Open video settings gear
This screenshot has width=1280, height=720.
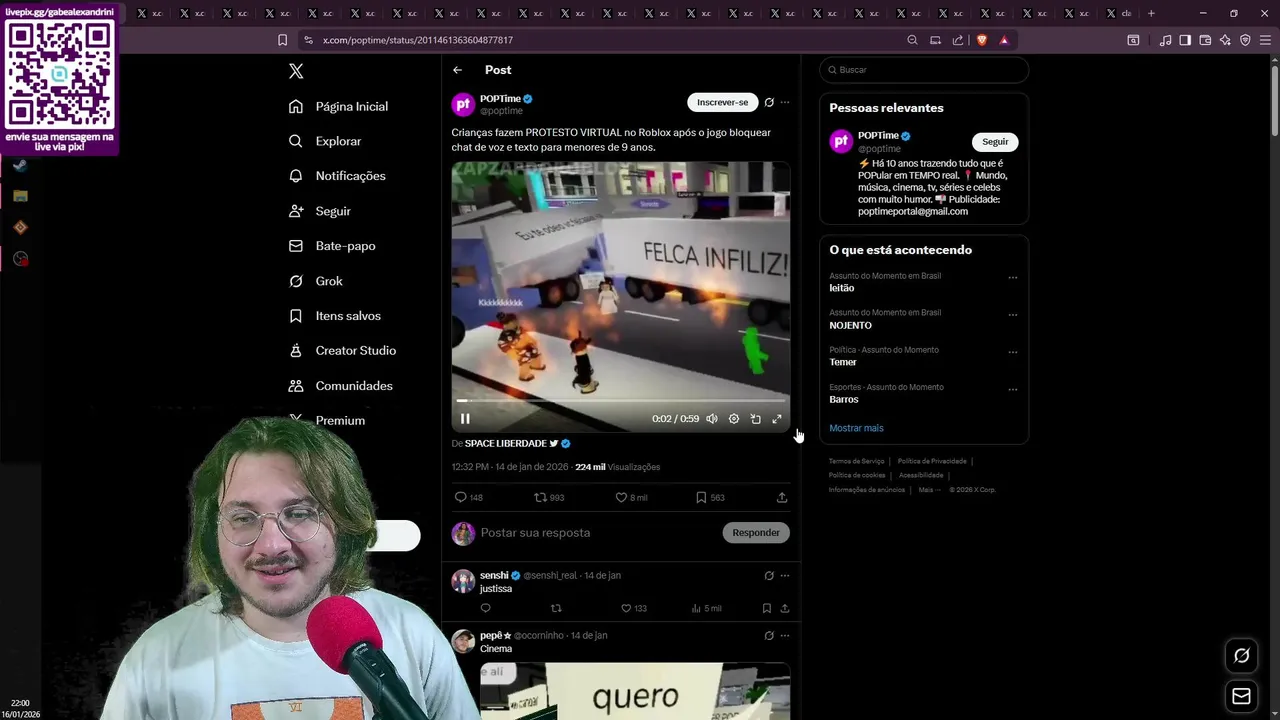[734, 419]
